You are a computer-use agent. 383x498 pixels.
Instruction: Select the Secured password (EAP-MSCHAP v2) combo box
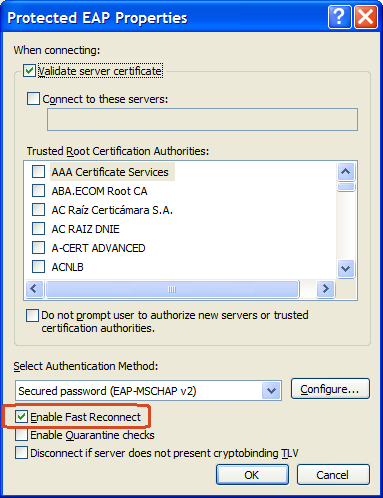(148, 390)
